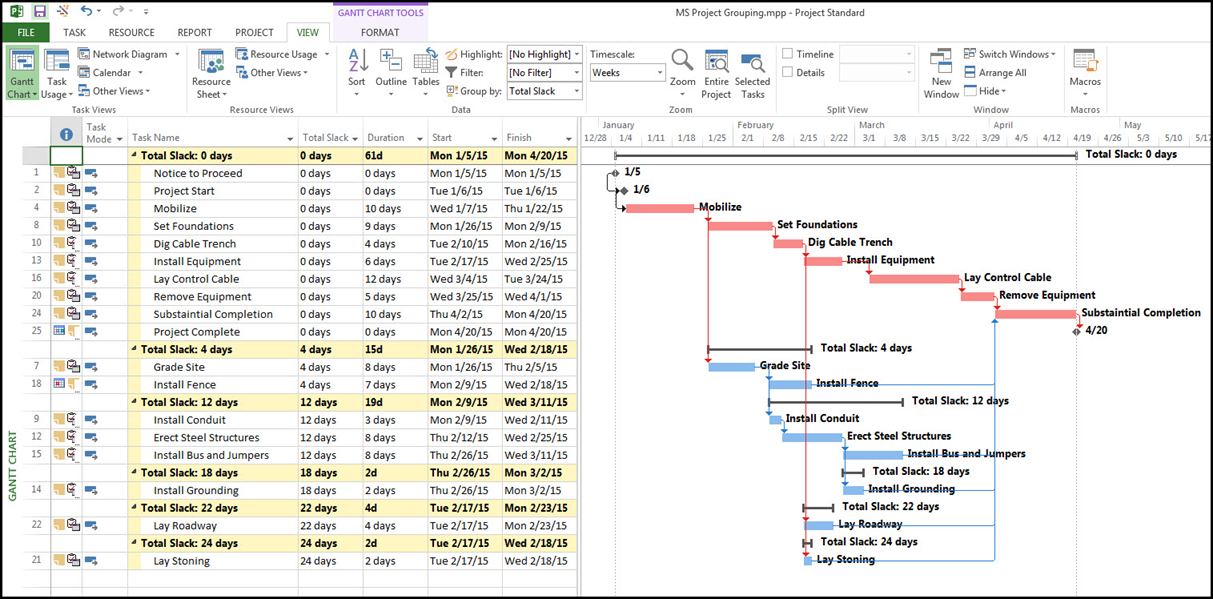Click the New Window icon
Image resolution: width=1213 pixels, height=599 pixels.
[941, 64]
